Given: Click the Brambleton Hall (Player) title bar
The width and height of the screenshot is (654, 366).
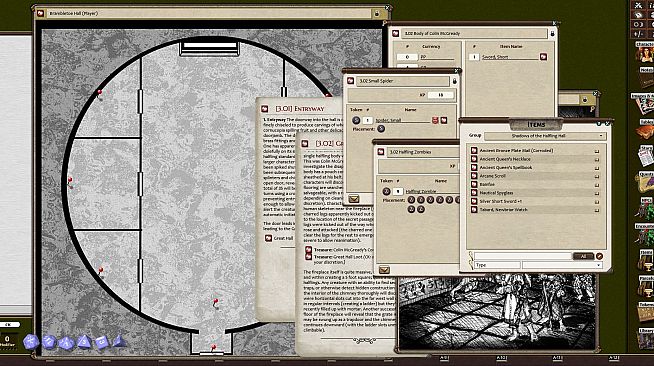Looking at the screenshot, I should (x=209, y=13).
